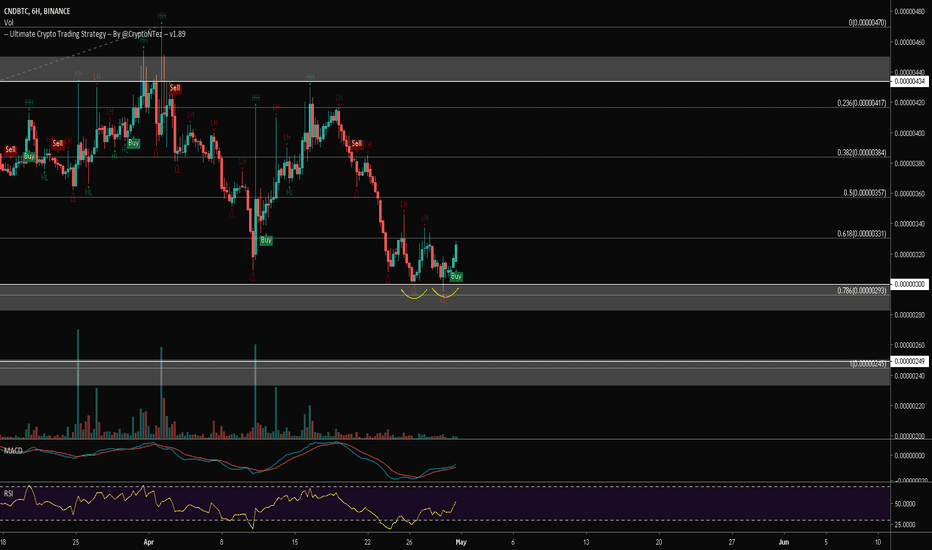Click the 0.00000260 price axis value

[x=909, y=345]
